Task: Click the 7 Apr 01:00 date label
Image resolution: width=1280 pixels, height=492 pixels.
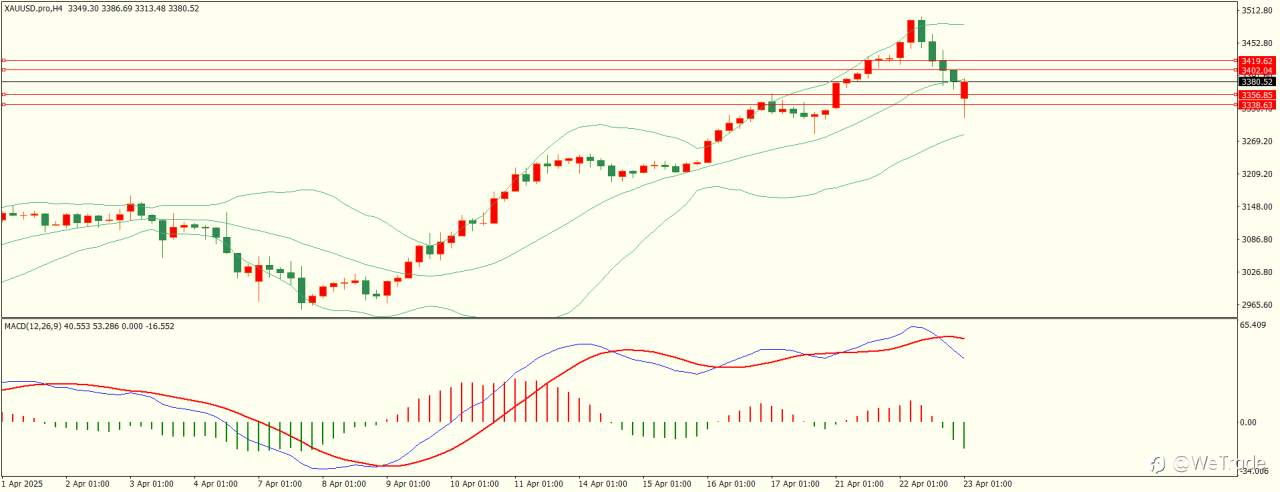Action: click(x=279, y=484)
